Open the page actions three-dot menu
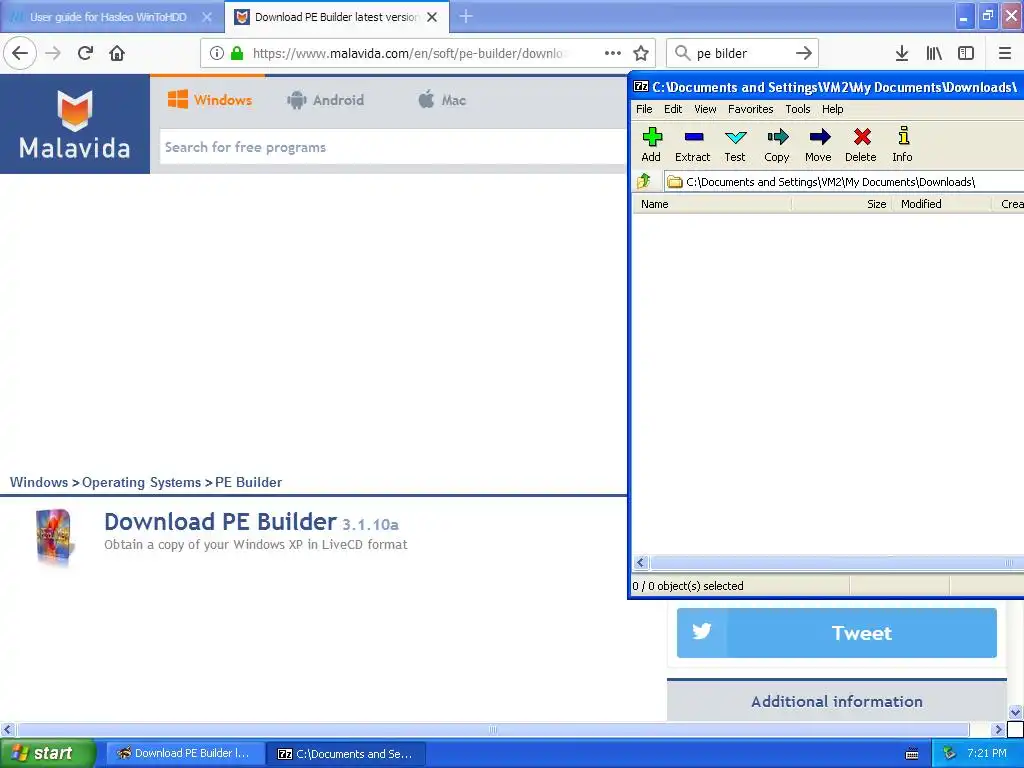Image resolution: width=1024 pixels, height=768 pixels. point(613,53)
